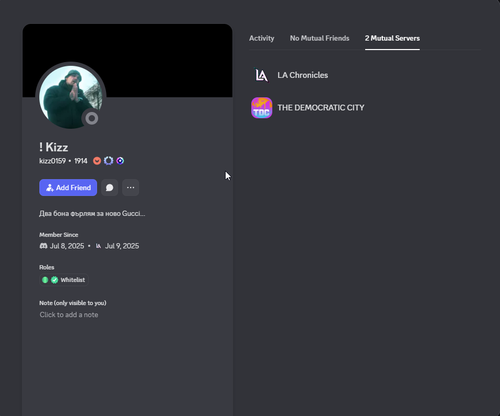Click the green checkmark on Whitelist role
The image size is (500, 416).
(x=54, y=280)
